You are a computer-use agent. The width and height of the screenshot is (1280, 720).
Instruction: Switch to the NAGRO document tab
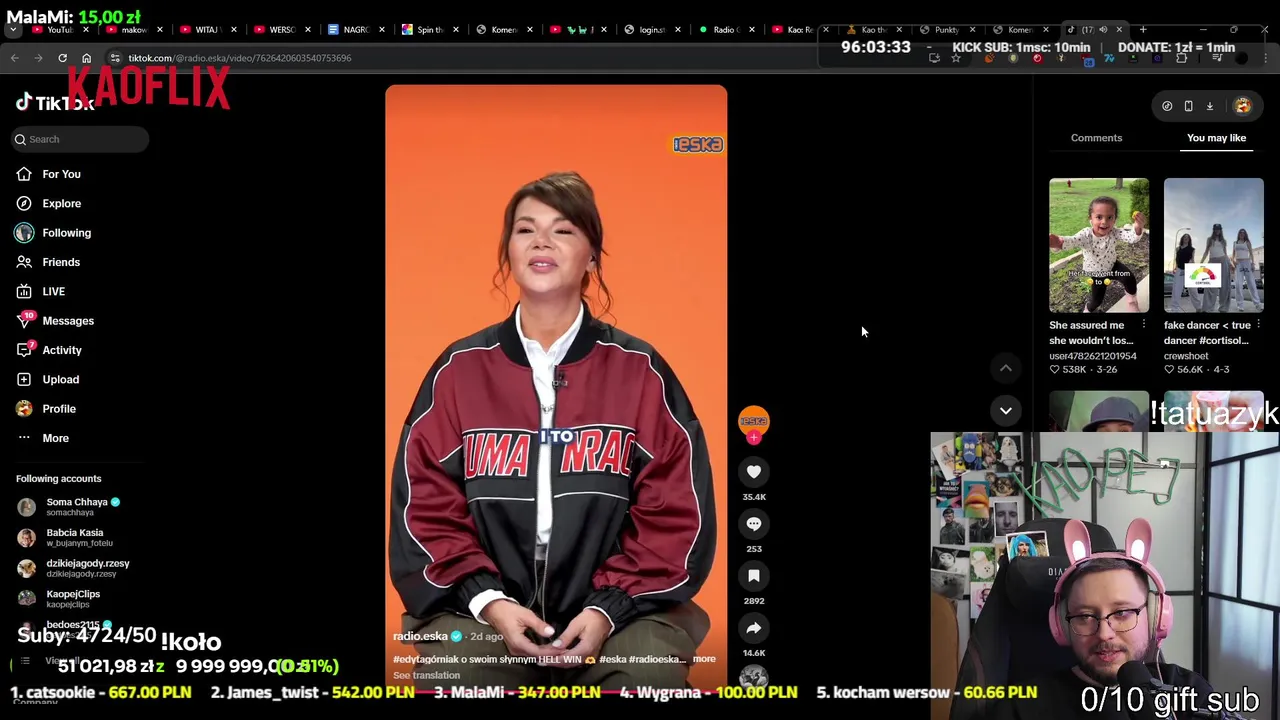(x=355, y=30)
